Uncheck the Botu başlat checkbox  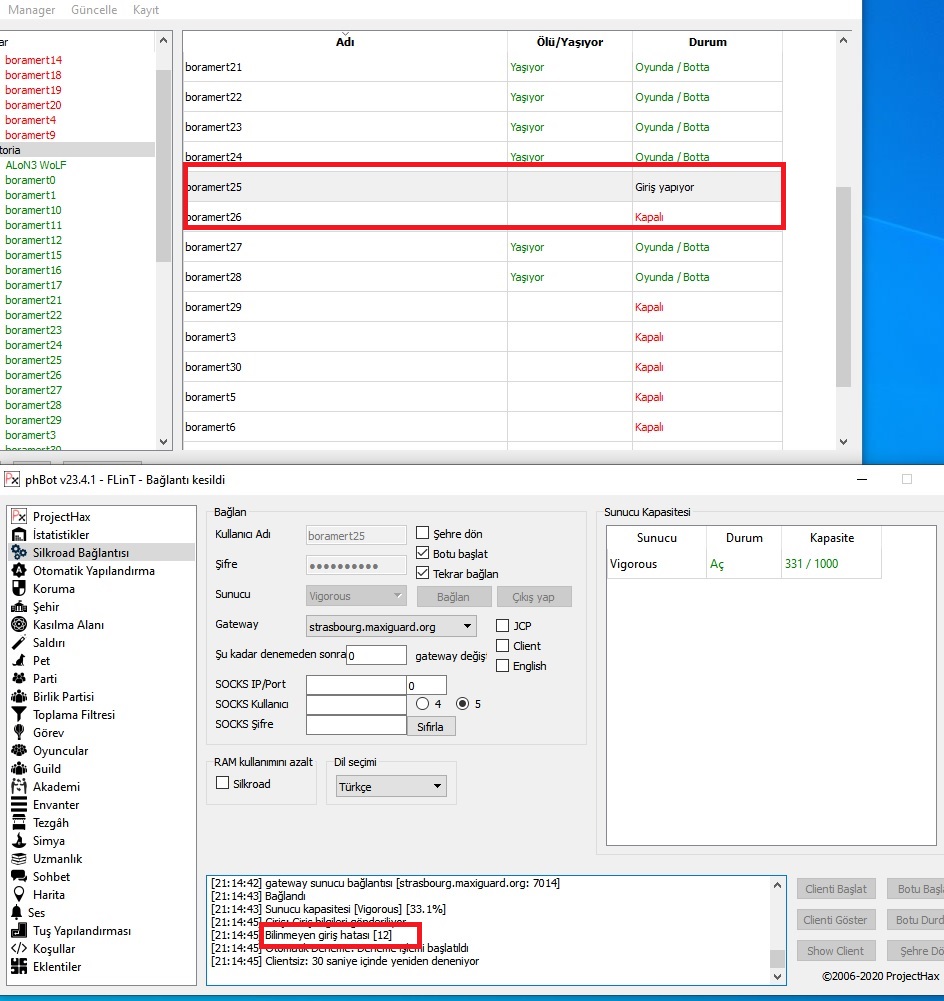(x=423, y=554)
